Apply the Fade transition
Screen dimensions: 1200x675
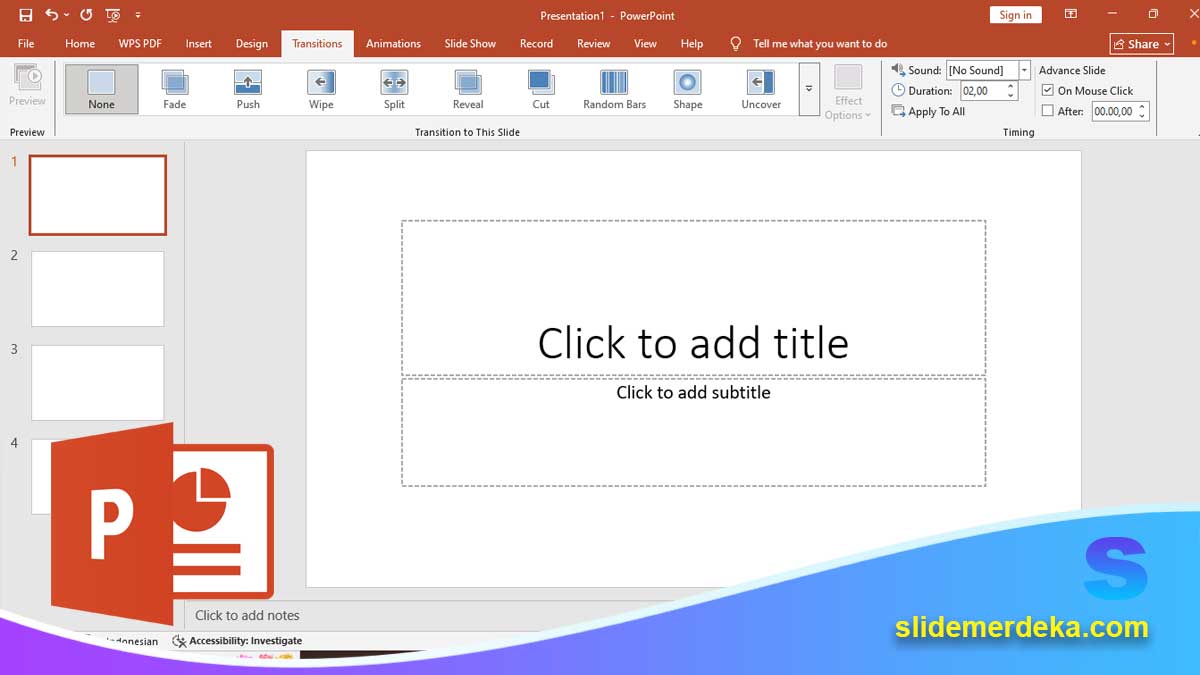[175, 89]
